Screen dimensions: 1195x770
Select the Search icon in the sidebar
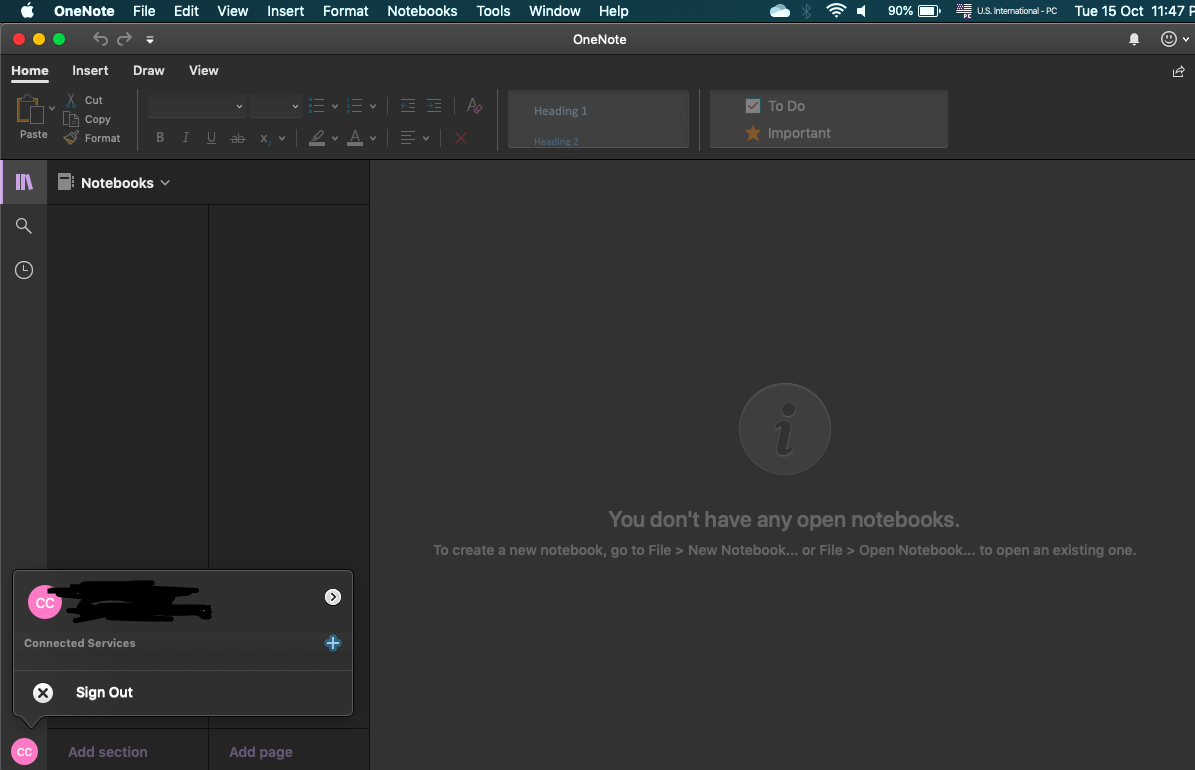[23, 225]
